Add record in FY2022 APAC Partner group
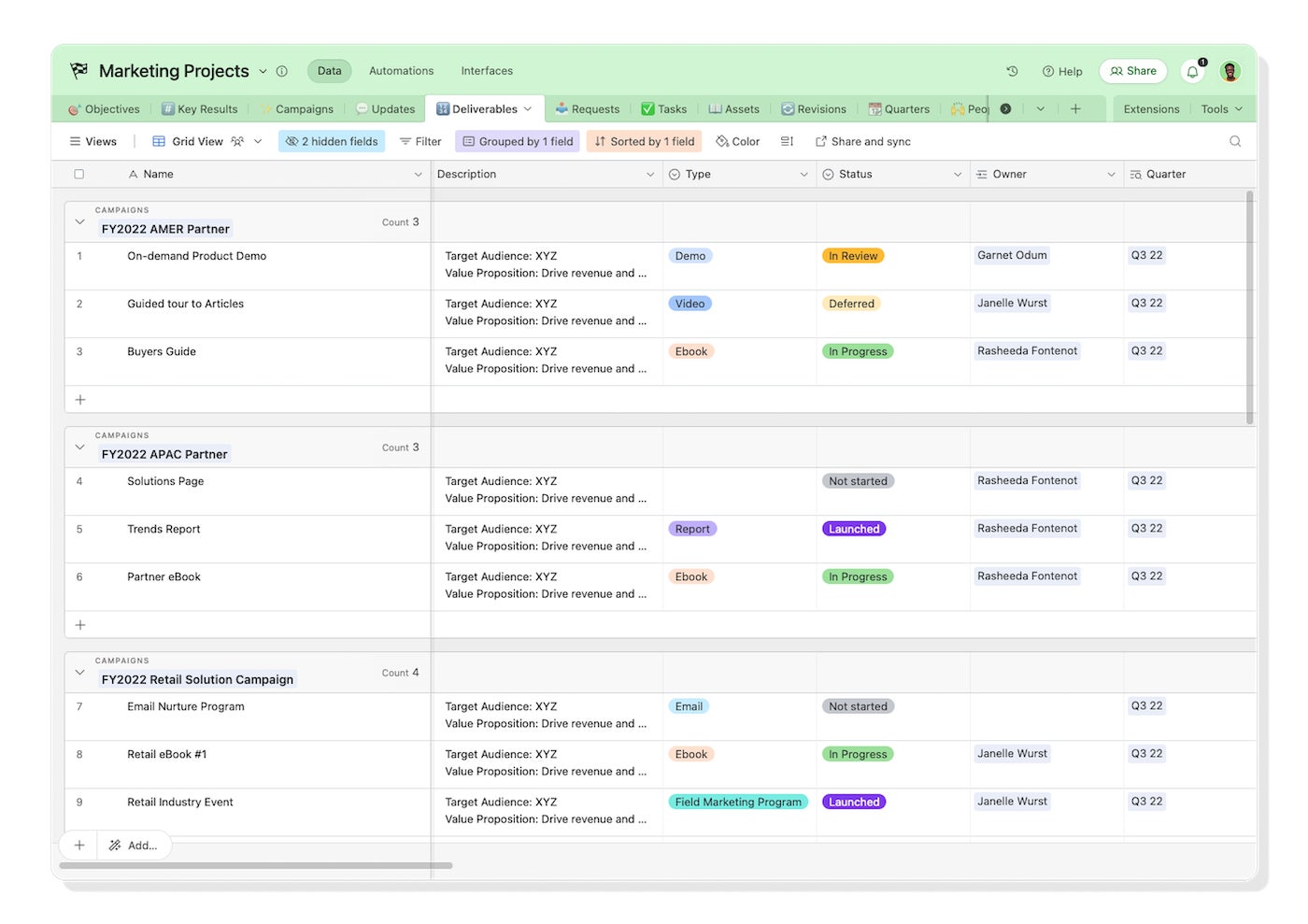Viewport: 1308px width, 924px height. [80, 625]
